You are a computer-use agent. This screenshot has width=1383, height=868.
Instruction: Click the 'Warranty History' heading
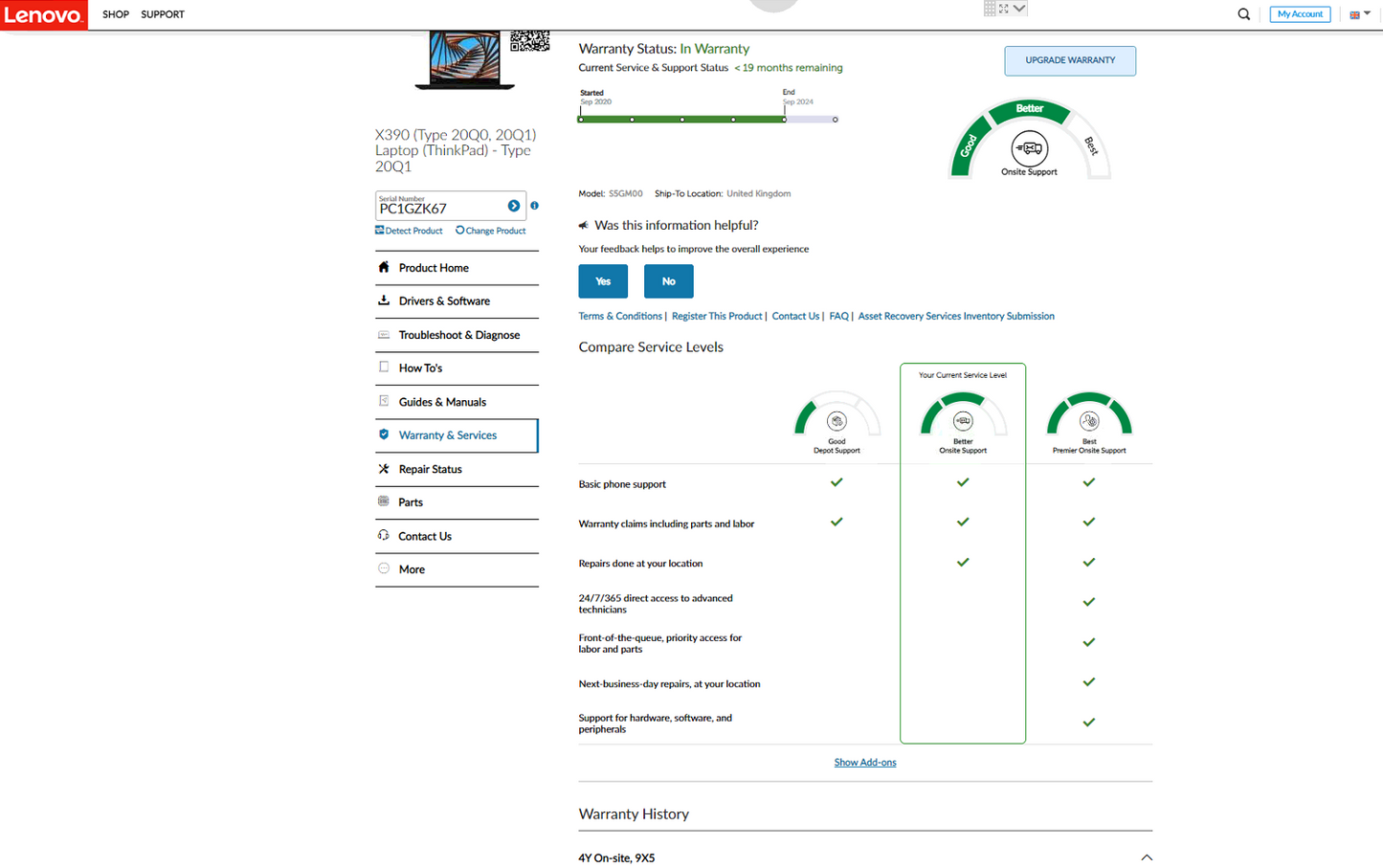click(634, 814)
